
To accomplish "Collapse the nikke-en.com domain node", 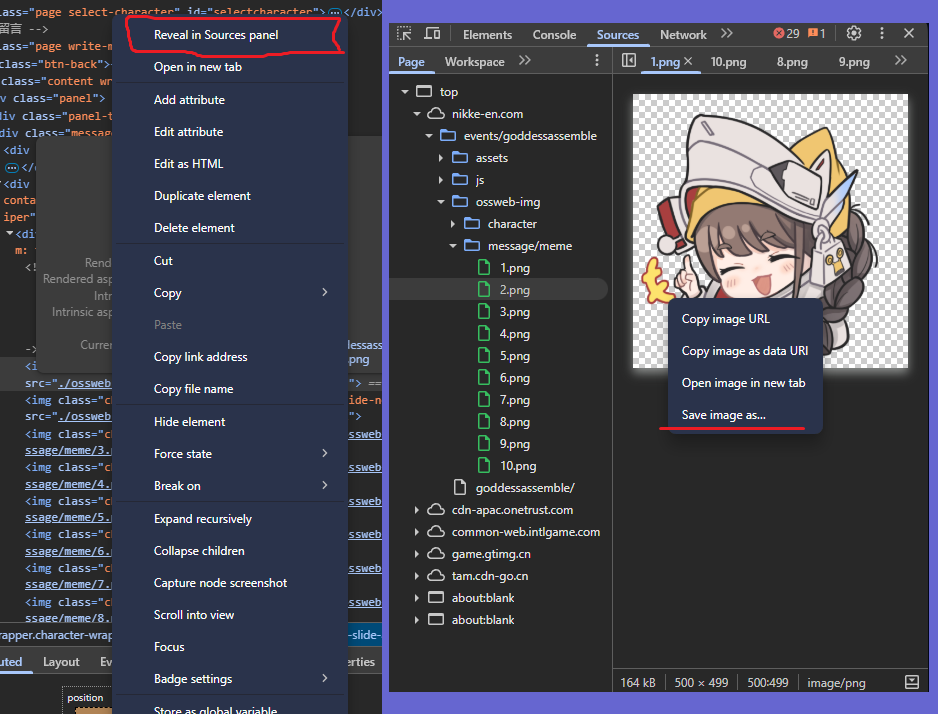I will pyautogui.click(x=417, y=114).
